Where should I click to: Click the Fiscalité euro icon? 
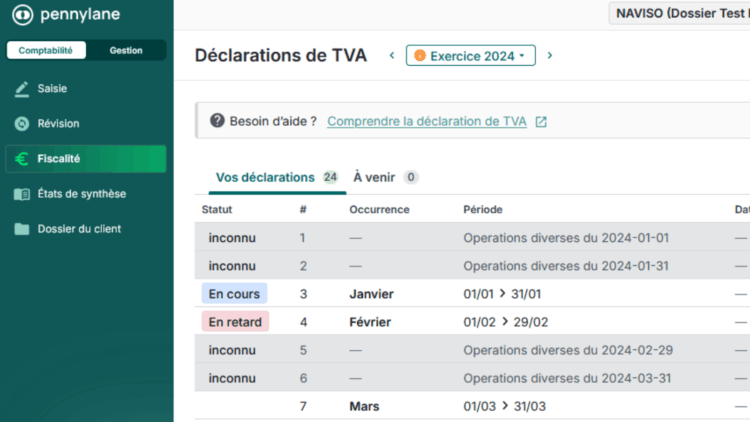[21, 159]
